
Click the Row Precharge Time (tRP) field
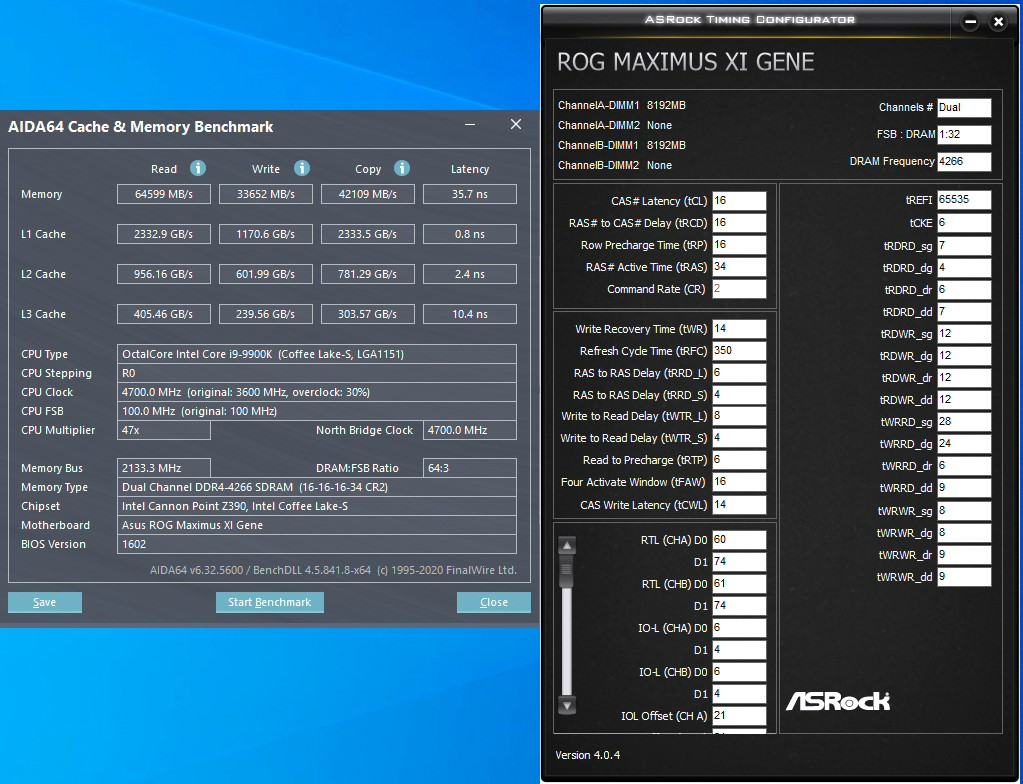739,245
